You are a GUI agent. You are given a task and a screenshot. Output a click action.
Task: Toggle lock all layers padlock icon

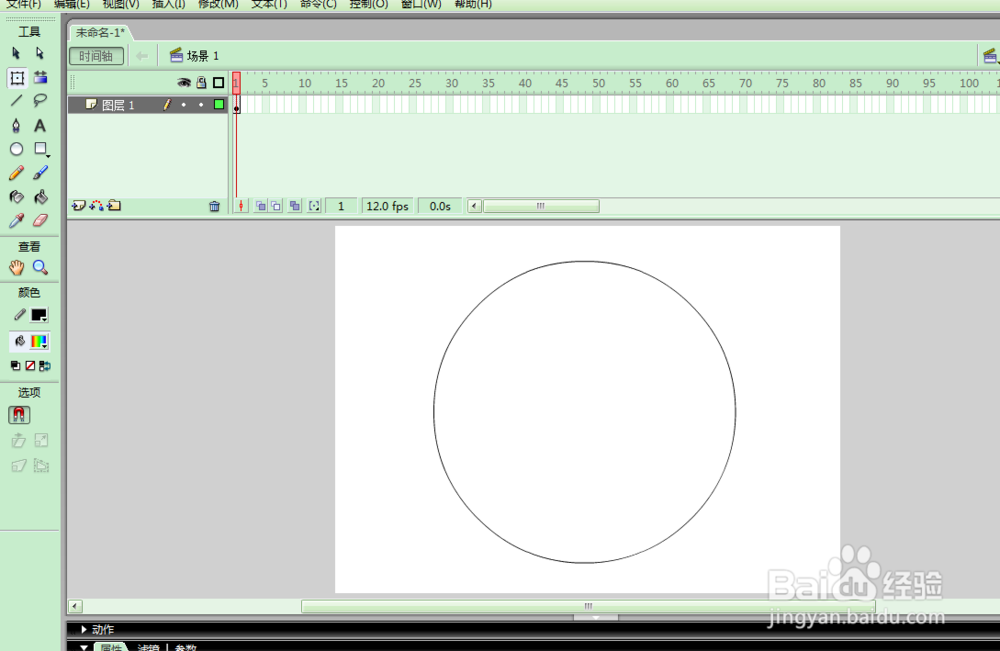202,83
